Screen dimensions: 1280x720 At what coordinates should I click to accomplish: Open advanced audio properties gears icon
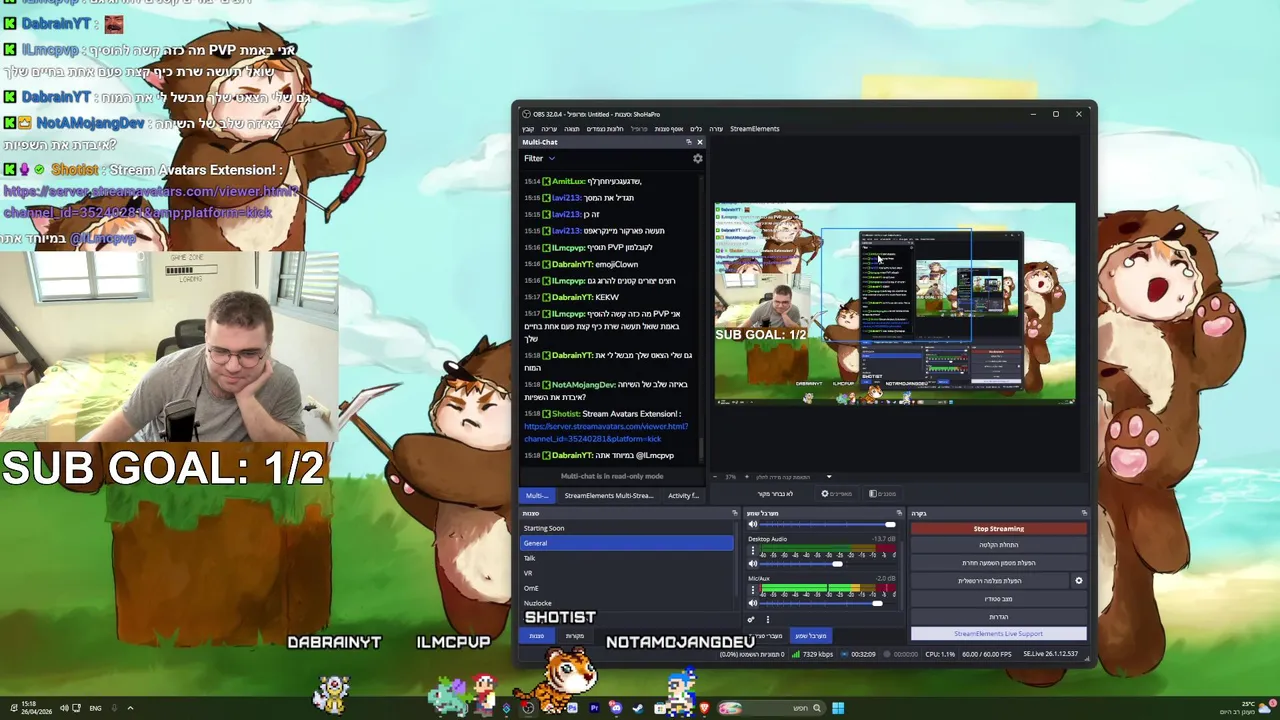pyautogui.click(x=751, y=619)
